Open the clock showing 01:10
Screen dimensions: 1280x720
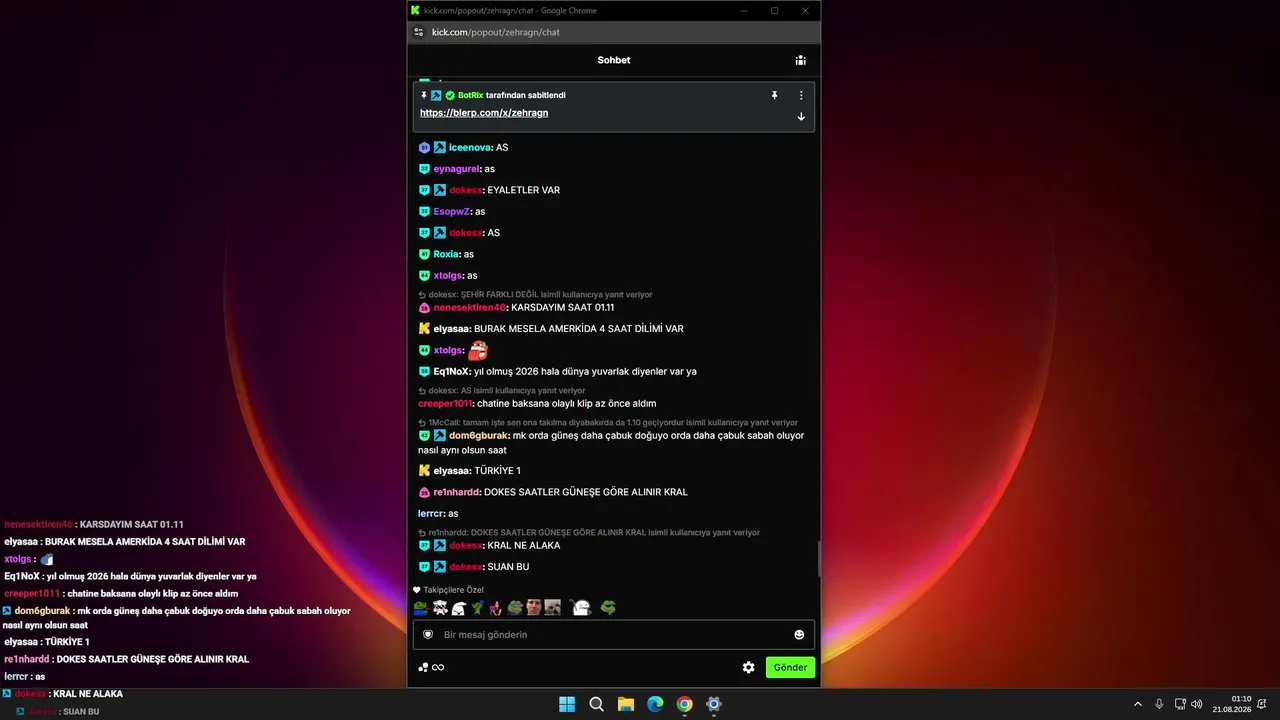[x=1232, y=704]
